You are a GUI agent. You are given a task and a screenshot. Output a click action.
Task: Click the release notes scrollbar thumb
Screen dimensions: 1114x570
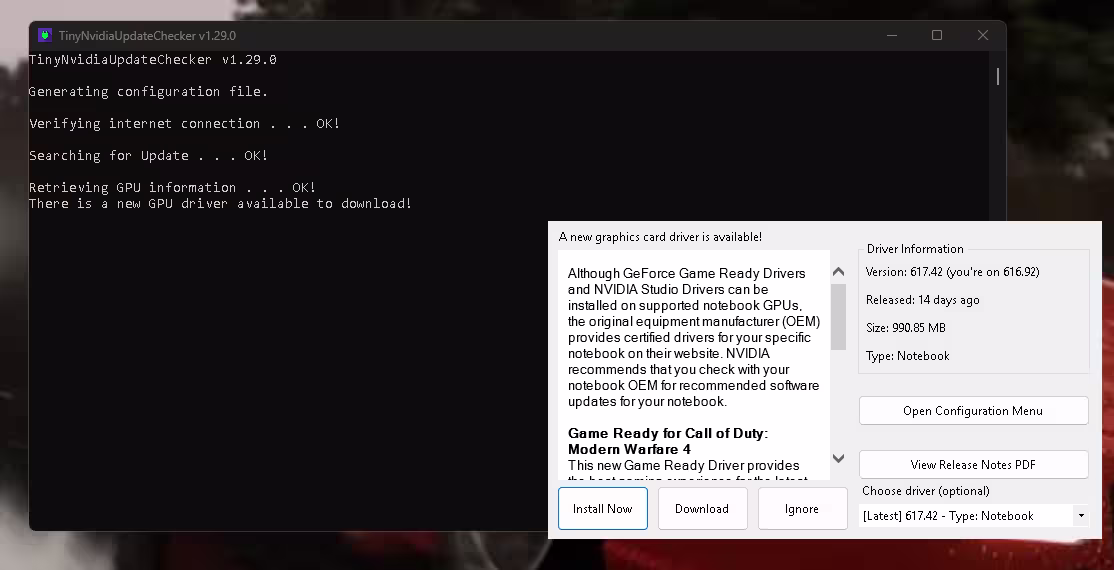click(838, 317)
